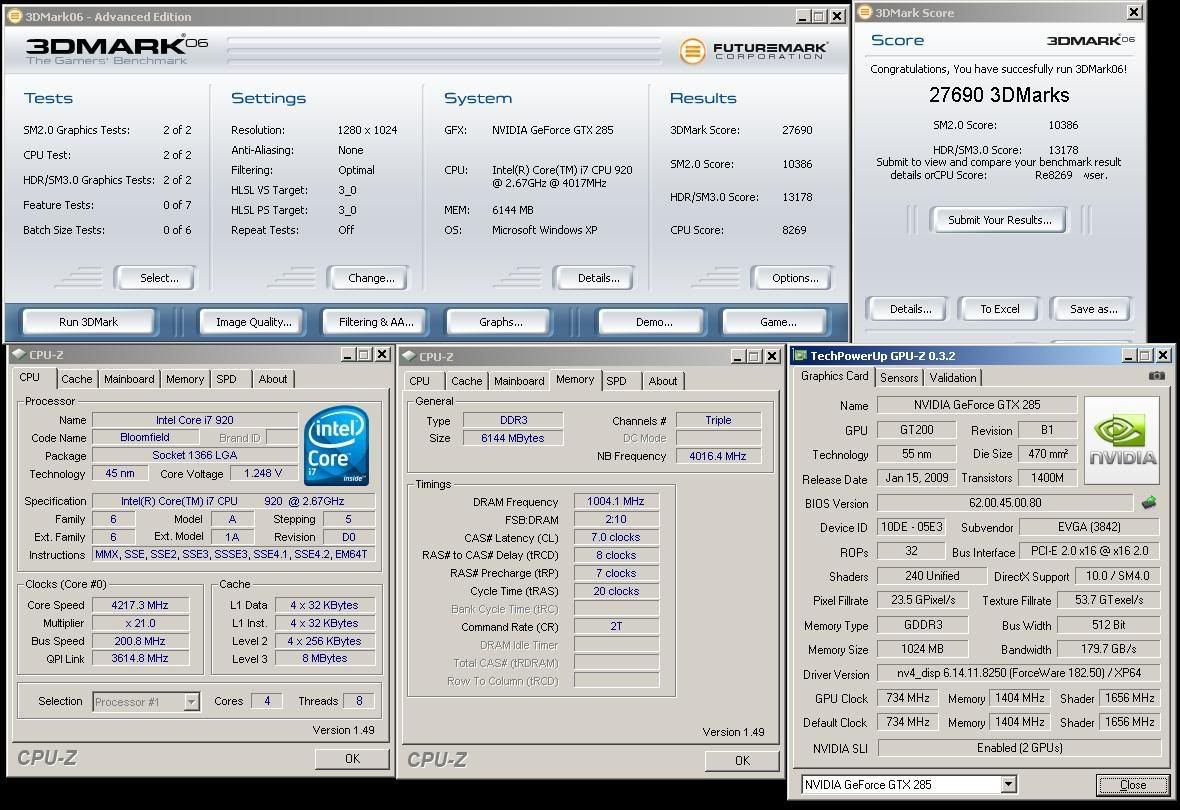1180x810 pixels.
Task: Click OK in the CPU-Z memory timings window
Action: pyautogui.click(x=742, y=761)
